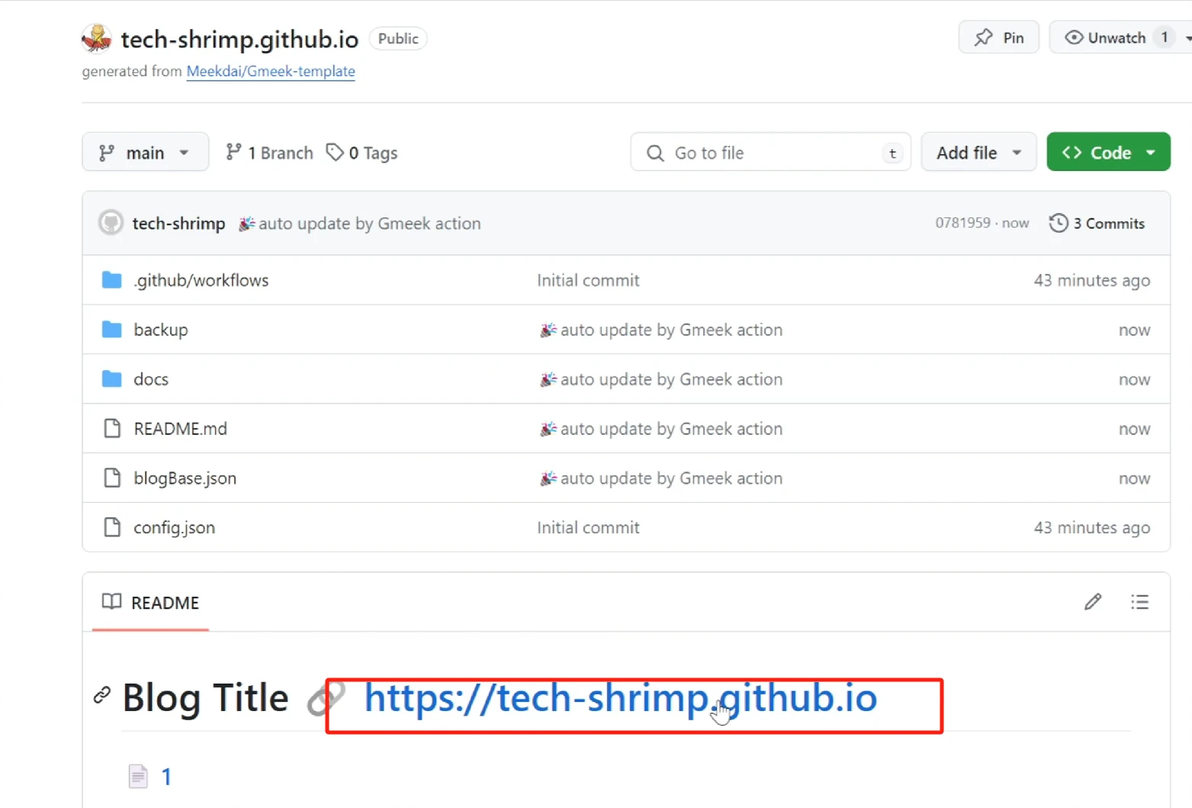This screenshot has height=808, width=1192.
Task: Click the tech-shrimp repository avatar icon
Action: [x=97, y=39]
